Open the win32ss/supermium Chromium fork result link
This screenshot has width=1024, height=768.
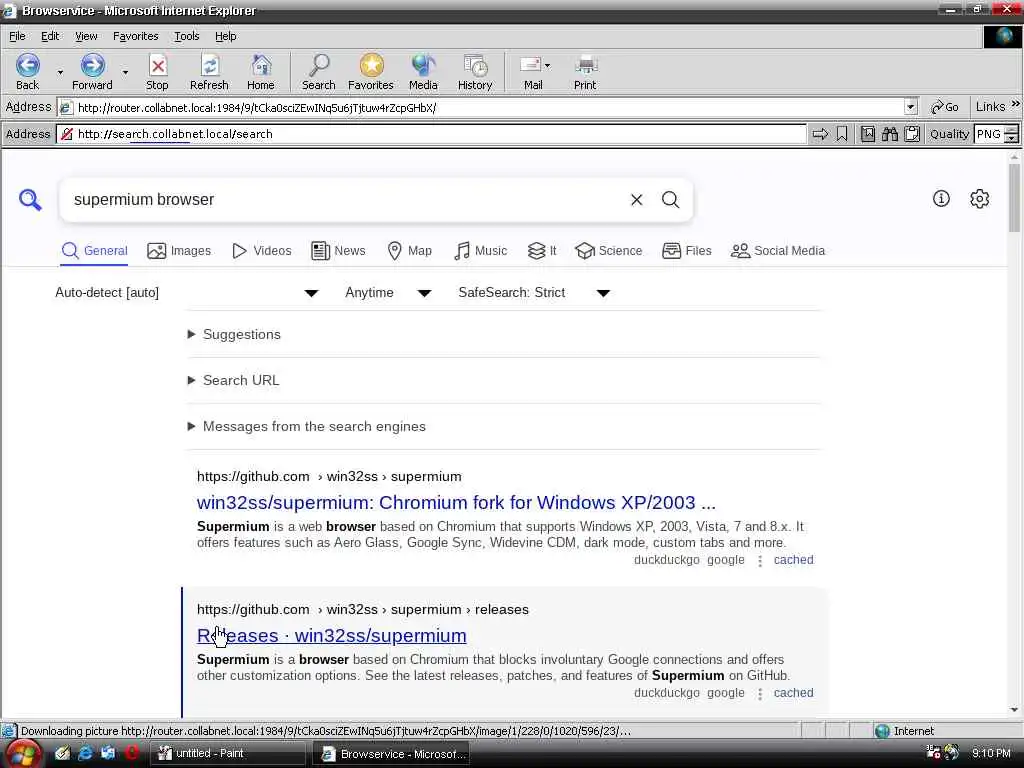tap(456, 503)
